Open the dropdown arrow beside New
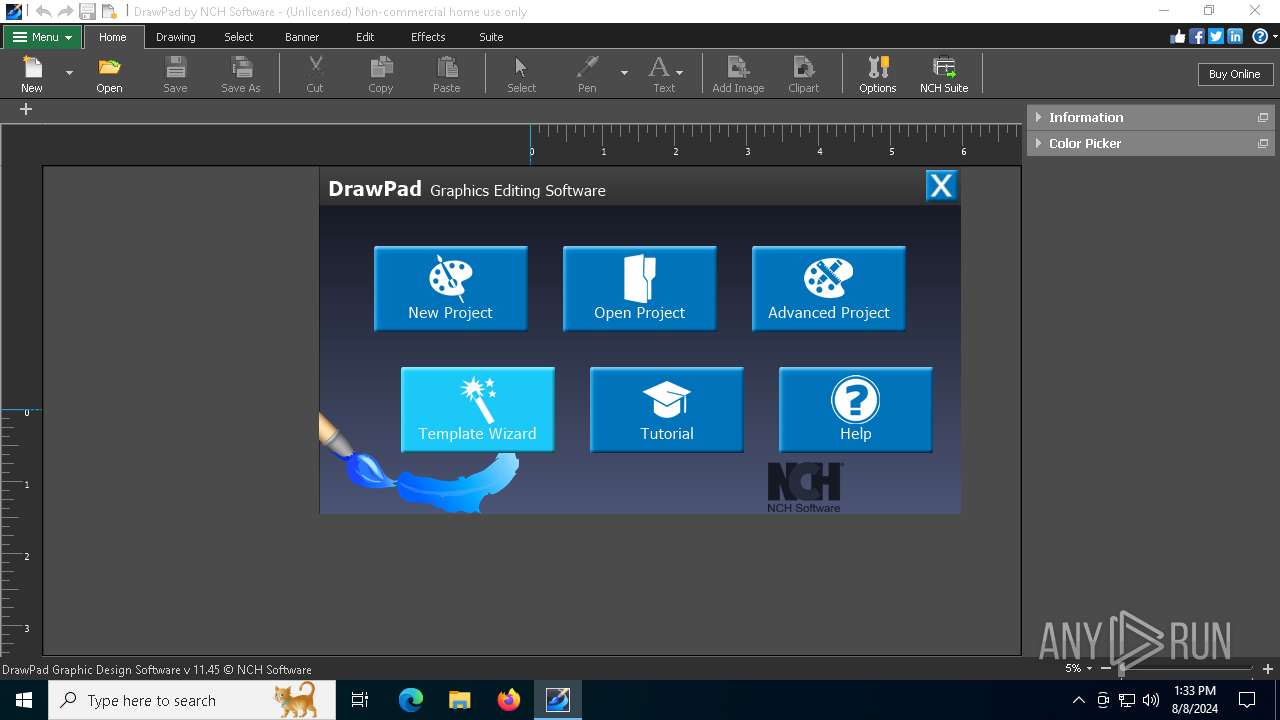The width and height of the screenshot is (1280, 720). tap(69, 73)
